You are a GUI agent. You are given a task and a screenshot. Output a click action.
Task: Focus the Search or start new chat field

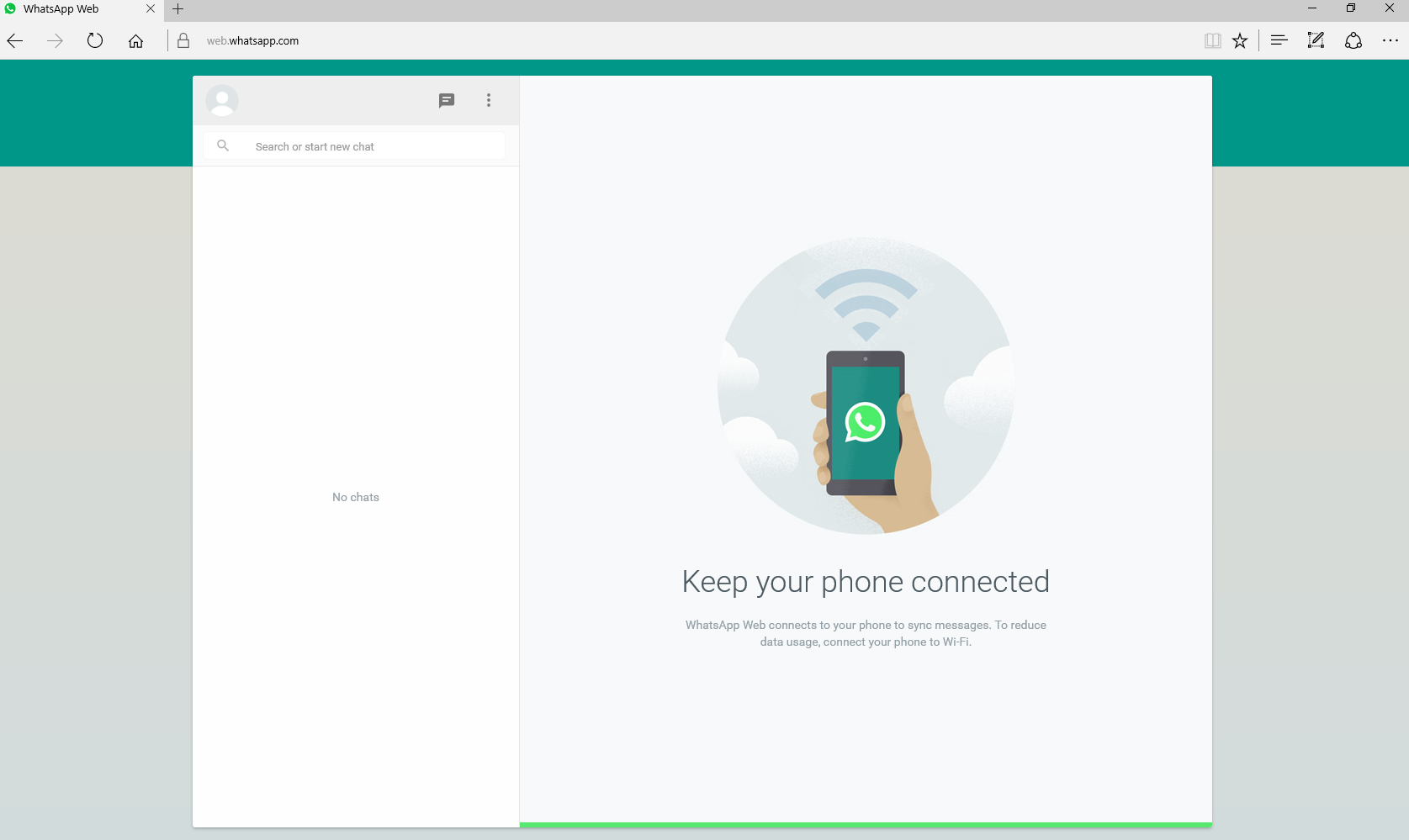click(x=354, y=146)
